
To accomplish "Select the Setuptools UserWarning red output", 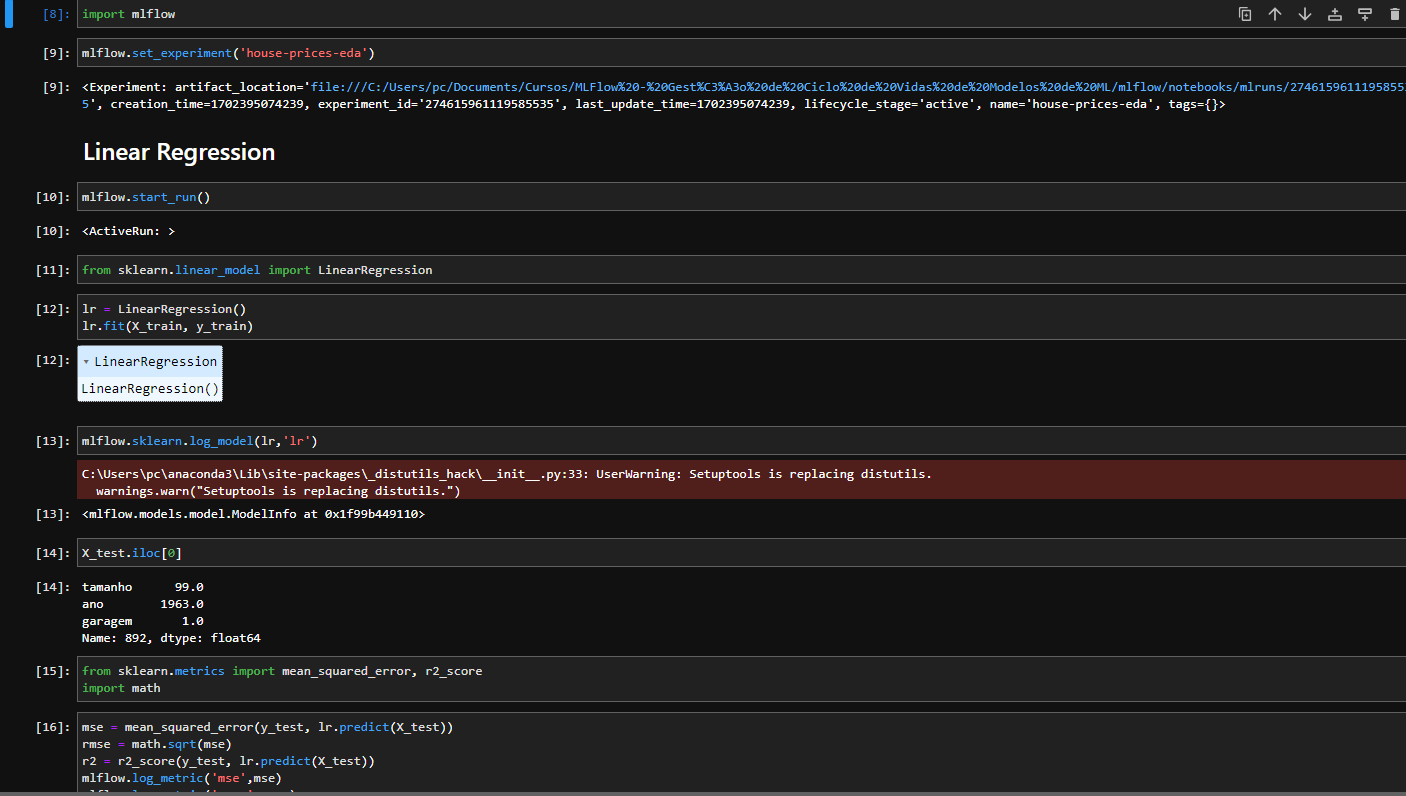I will click(x=741, y=482).
